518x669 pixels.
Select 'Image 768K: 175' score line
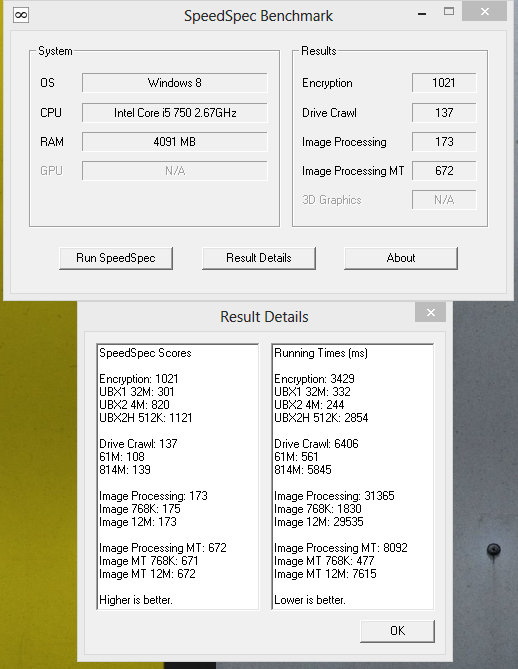[x=140, y=509]
